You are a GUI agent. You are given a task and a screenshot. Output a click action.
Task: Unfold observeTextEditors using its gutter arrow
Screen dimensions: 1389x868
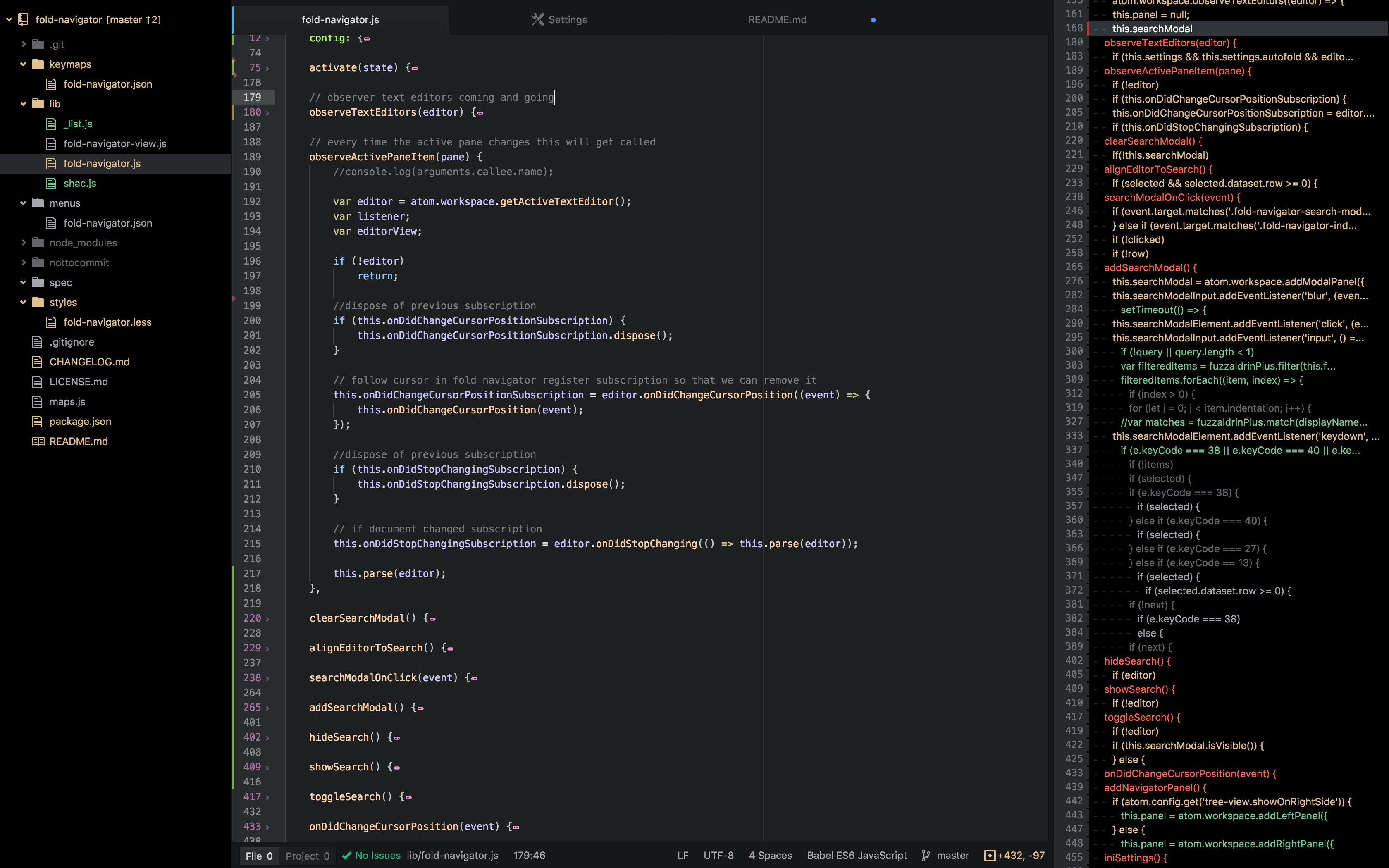(267, 113)
